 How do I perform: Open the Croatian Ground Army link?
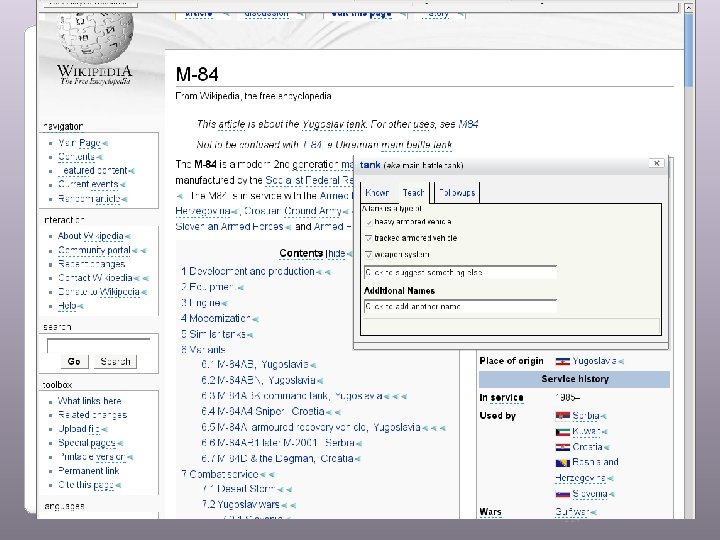tap(293, 211)
